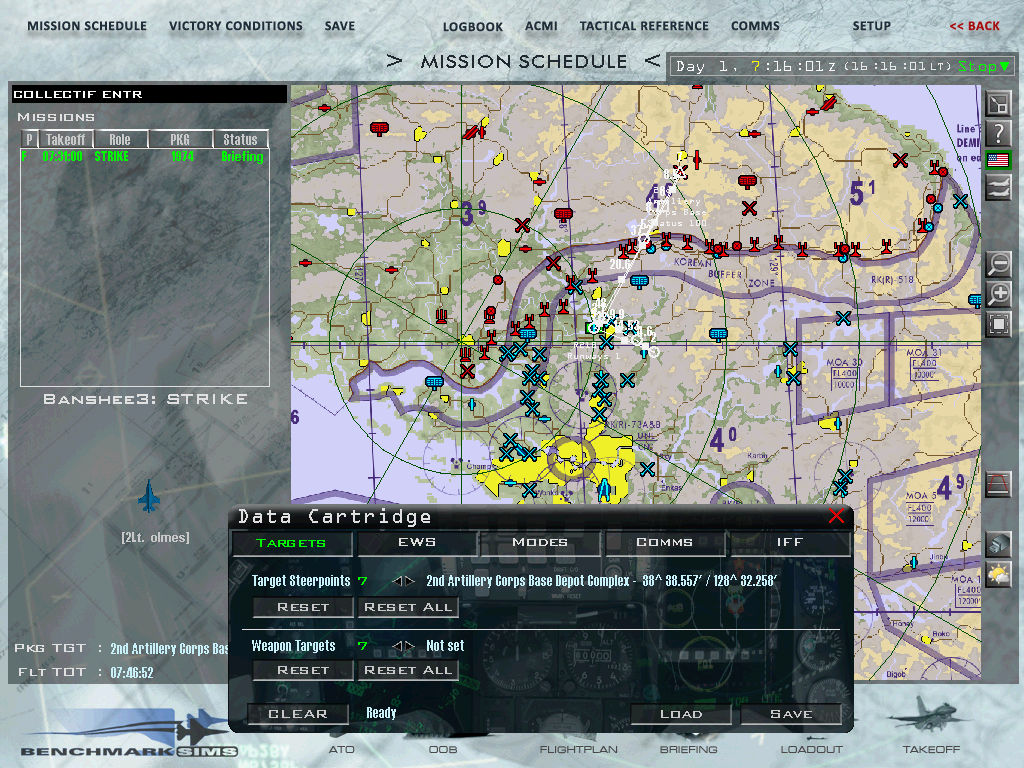Screen dimensions: 1024x768
Task: Click the jet silhouette above Takeoff
Action: click(931, 714)
